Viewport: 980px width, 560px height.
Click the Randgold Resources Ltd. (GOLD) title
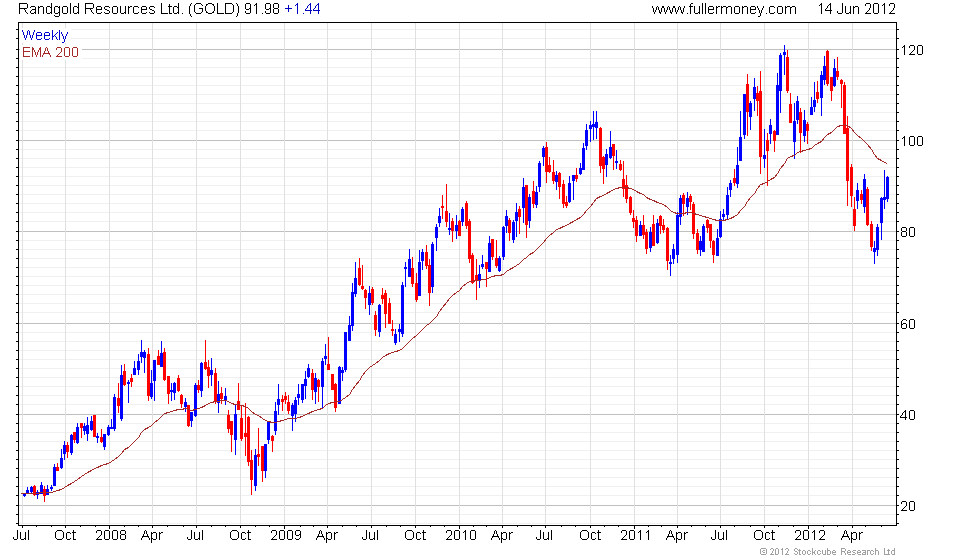point(129,9)
